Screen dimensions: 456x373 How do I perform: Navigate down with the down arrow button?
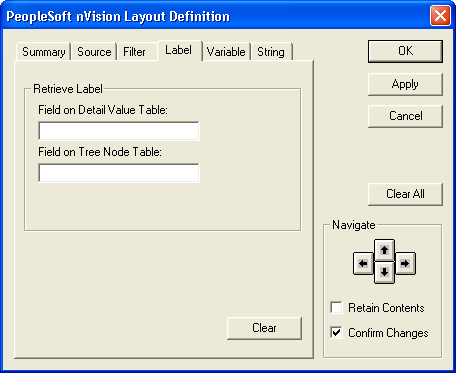click(384, 272)
